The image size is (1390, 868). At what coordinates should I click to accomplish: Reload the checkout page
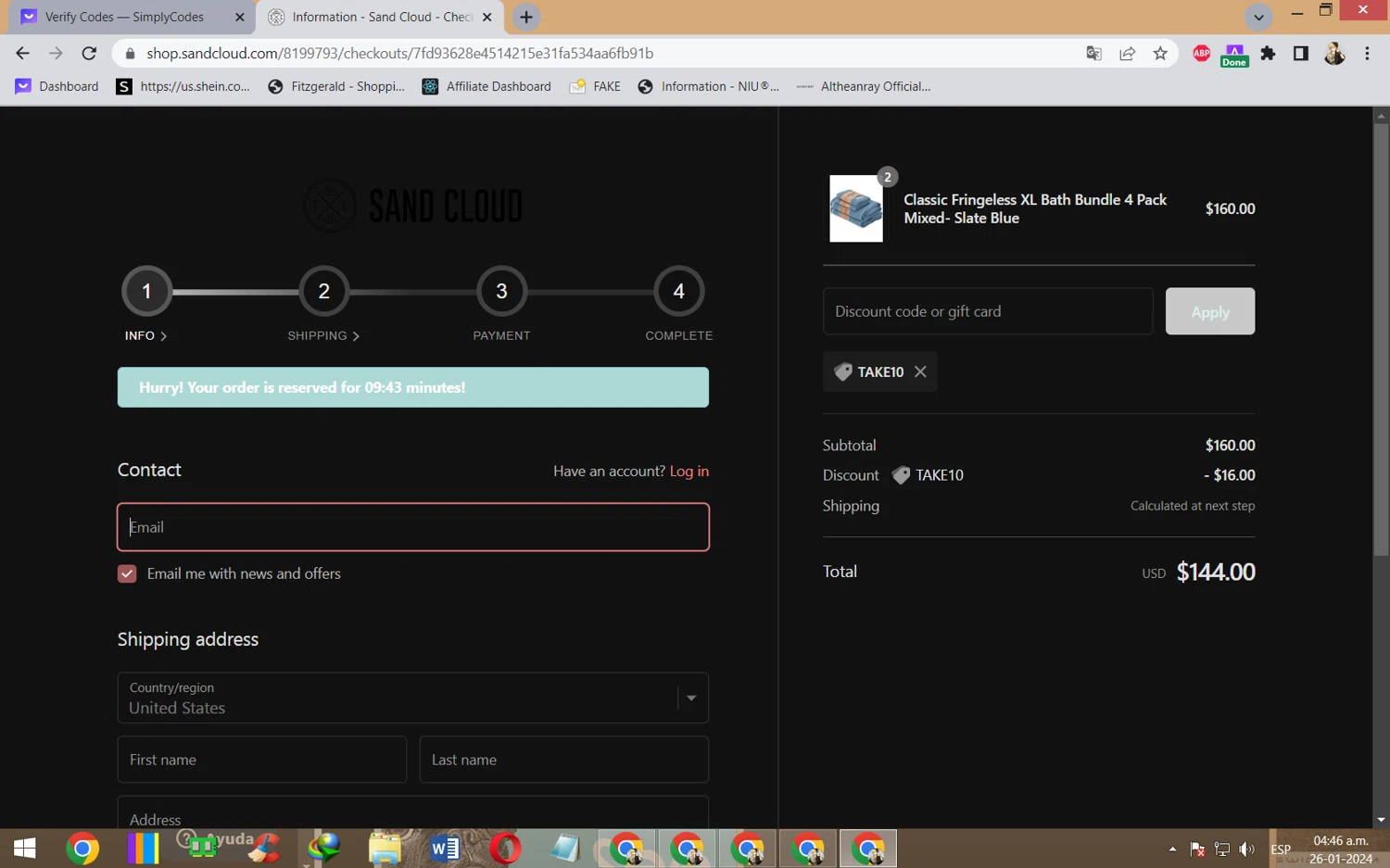click(x=89, y=54)
